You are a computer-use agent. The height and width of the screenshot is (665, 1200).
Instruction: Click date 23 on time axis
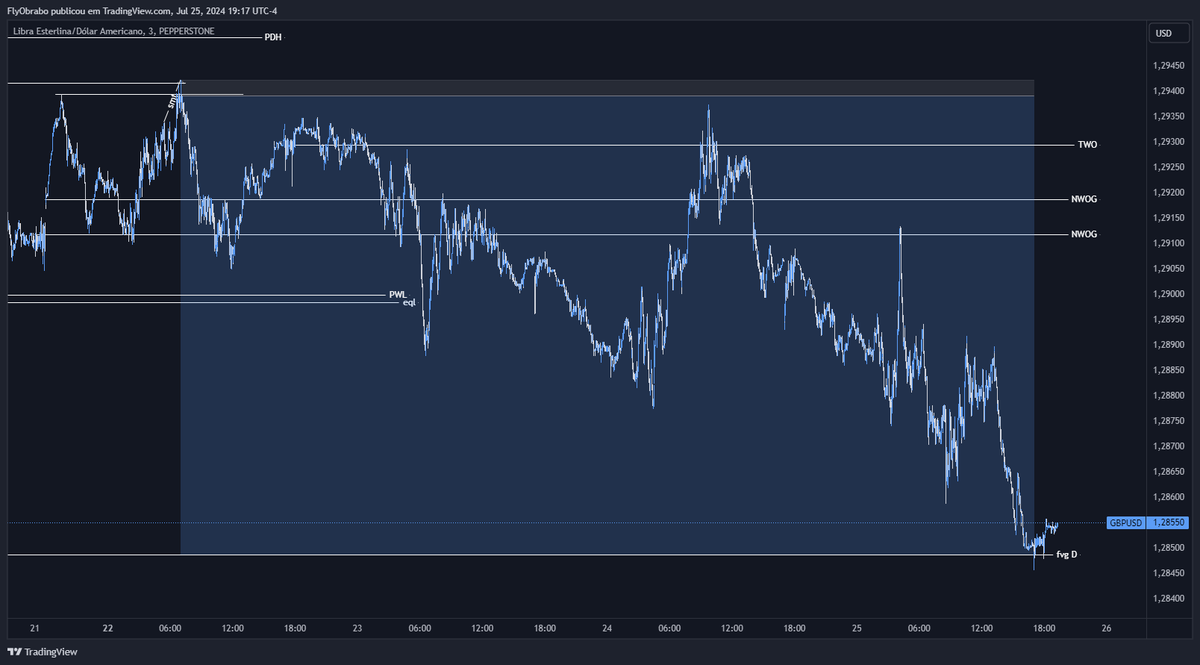pyautogui.click(x=357, y=628)
